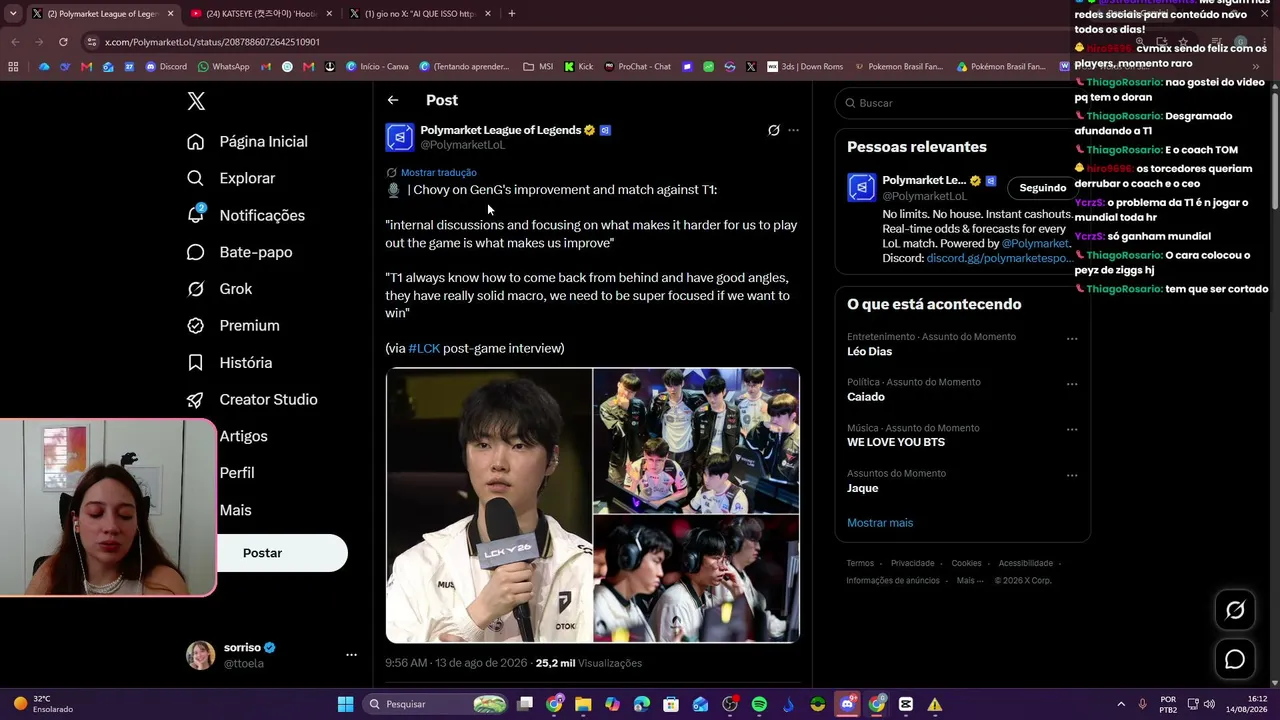Open more options for Jaque trend

(x=1072, y=476)
